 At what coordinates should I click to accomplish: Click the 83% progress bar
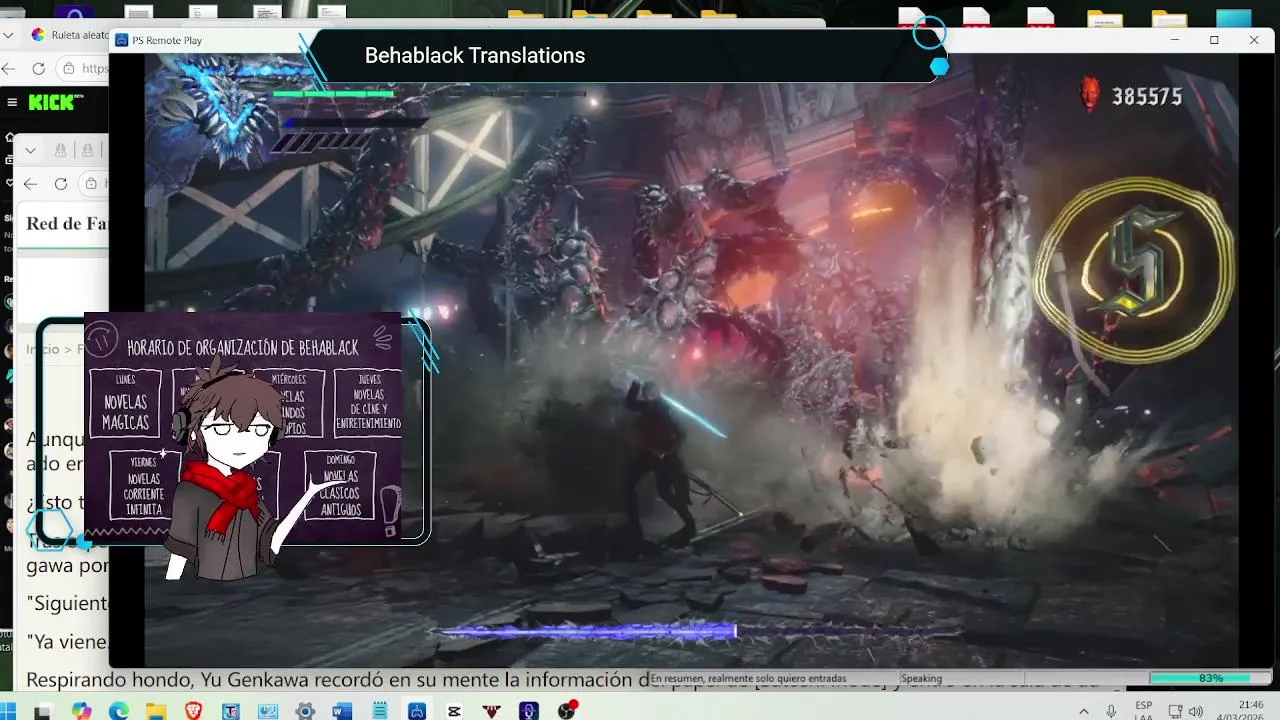[x=1210, y=678]
